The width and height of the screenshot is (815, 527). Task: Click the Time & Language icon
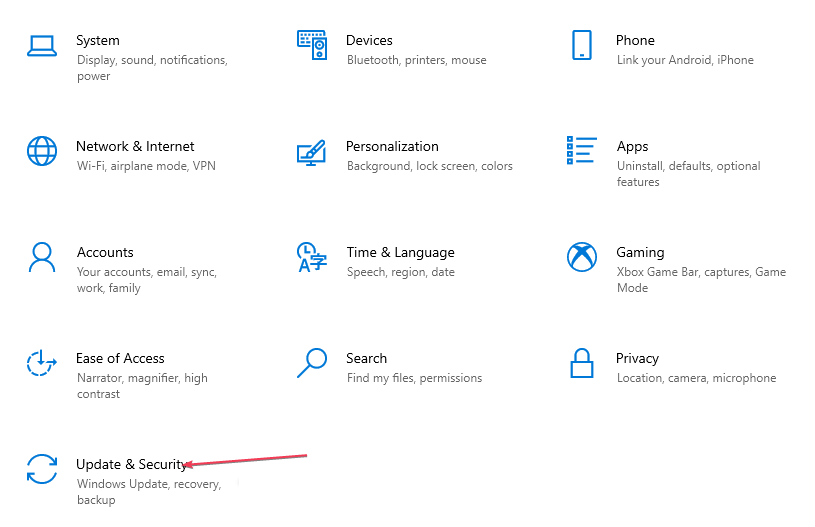[312, 257]
